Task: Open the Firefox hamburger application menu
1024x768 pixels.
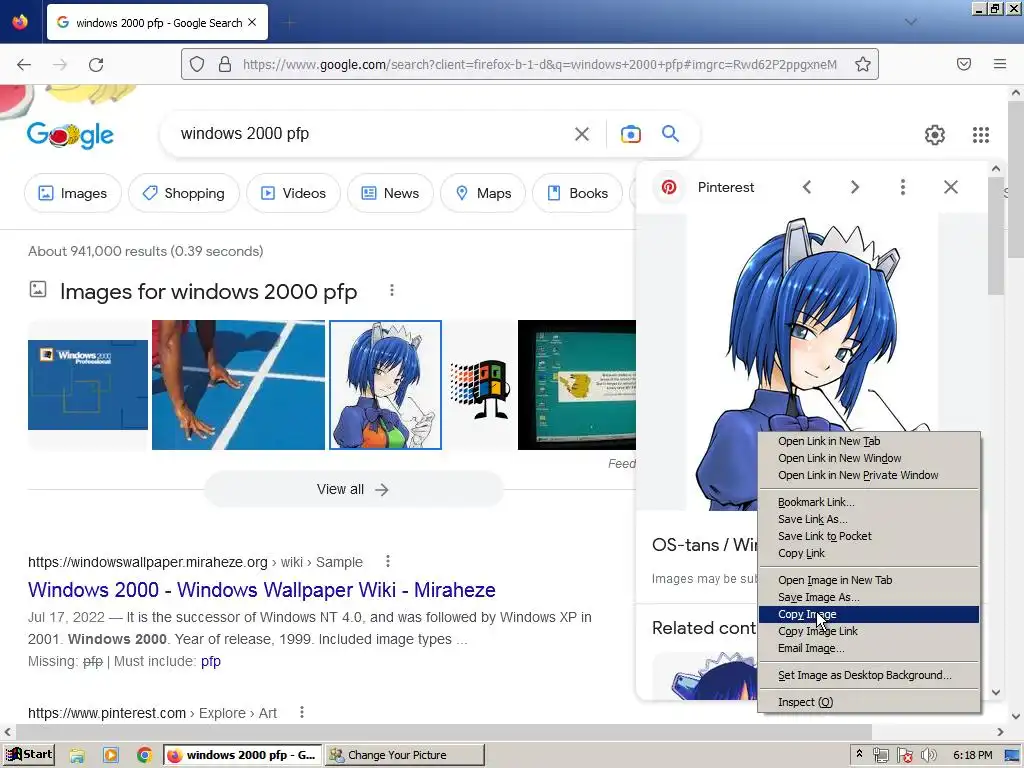Action: 1000,64
